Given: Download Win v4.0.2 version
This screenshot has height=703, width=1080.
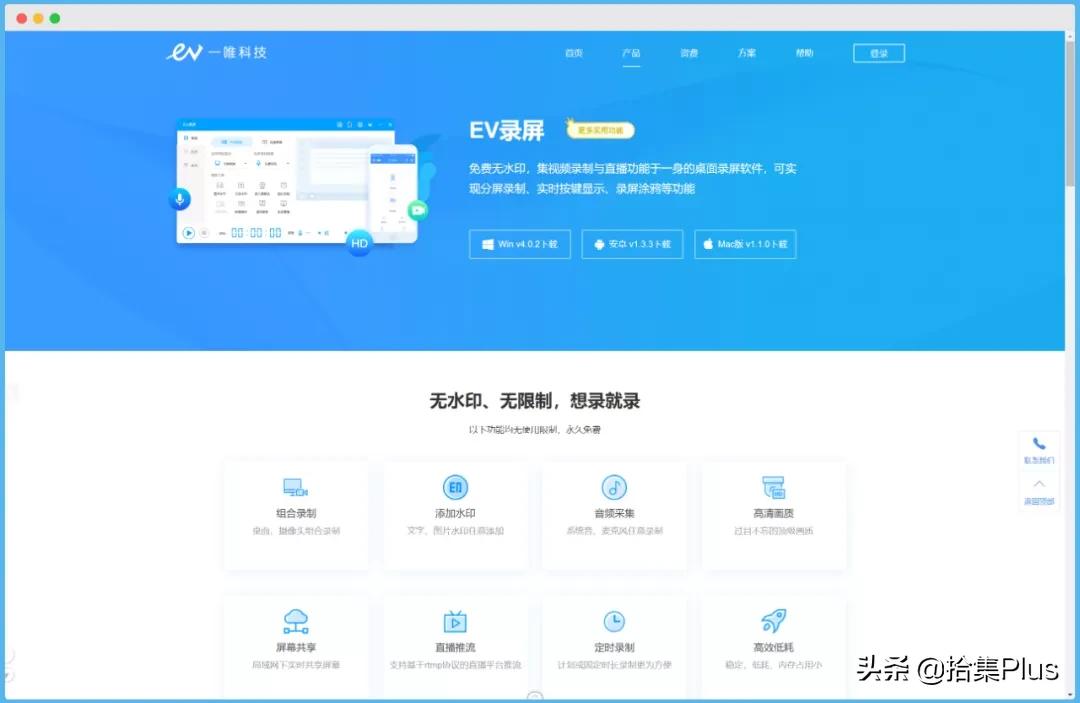Looking at the screenshot, I should [519, 244].
